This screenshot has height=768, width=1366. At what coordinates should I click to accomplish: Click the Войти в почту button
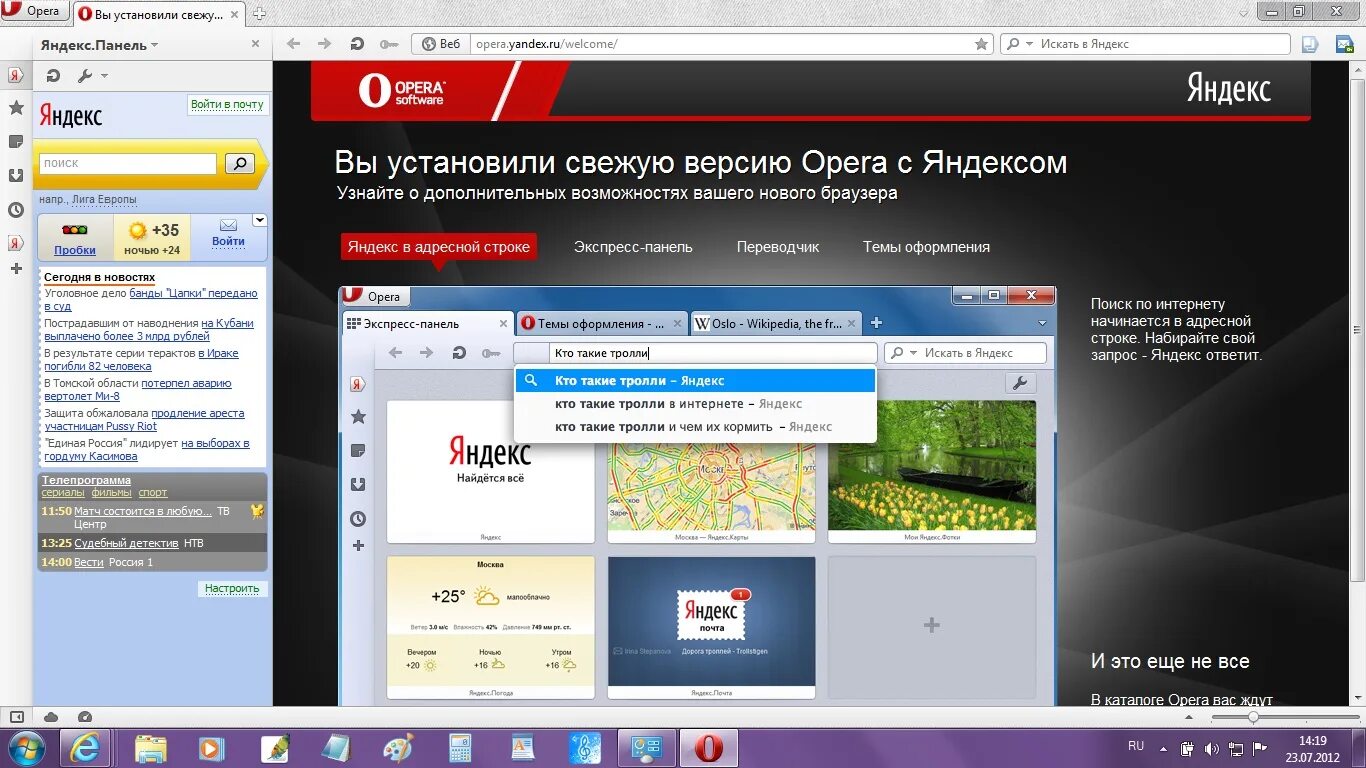[x=227, y=104]
